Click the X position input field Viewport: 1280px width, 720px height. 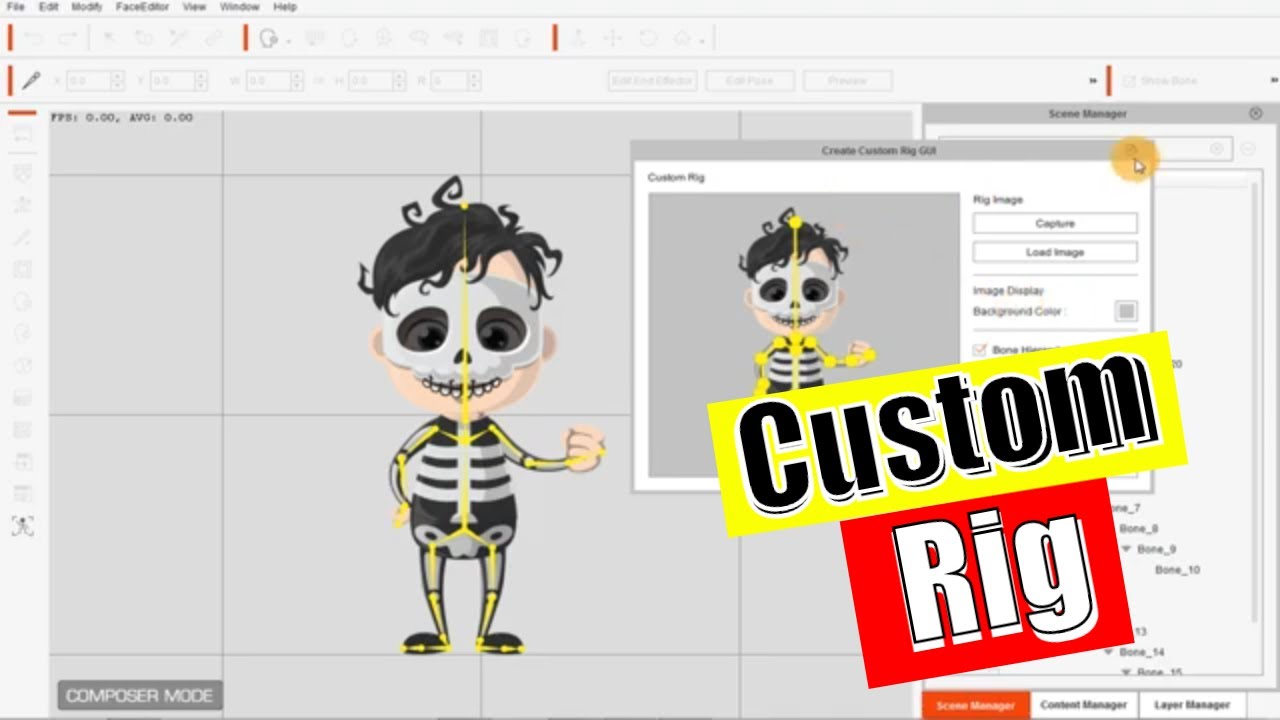[x=88, y=81]
